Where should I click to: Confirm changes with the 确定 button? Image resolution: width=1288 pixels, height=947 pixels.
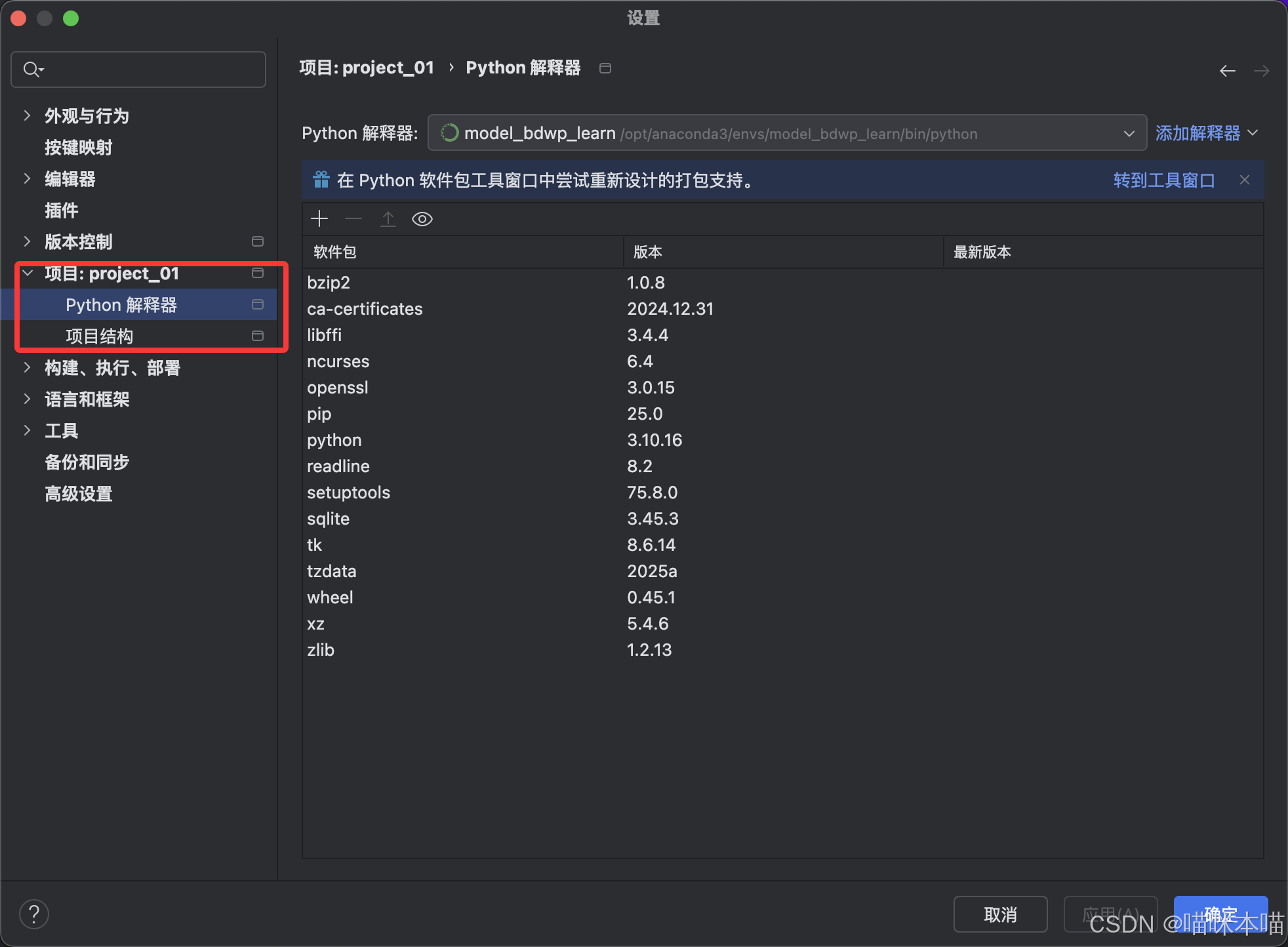[1220, 914]
